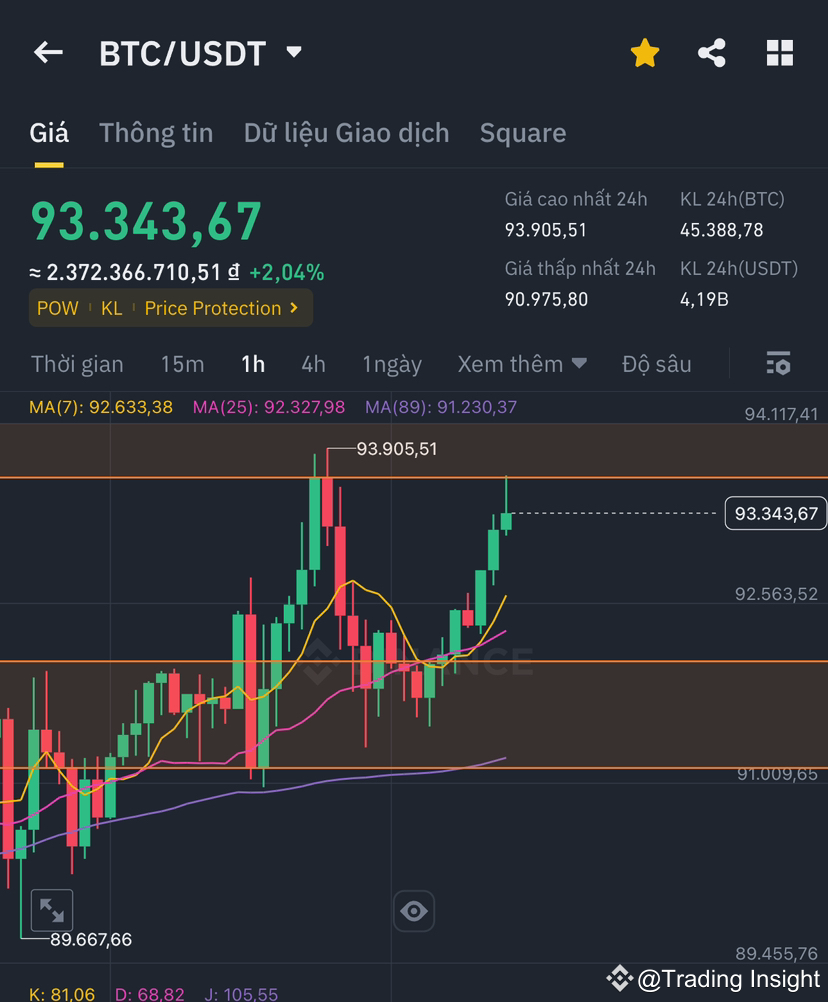Tap the back arrow to exit chart
This screenshot has width=828, height=1002.
tap(48, 53)
